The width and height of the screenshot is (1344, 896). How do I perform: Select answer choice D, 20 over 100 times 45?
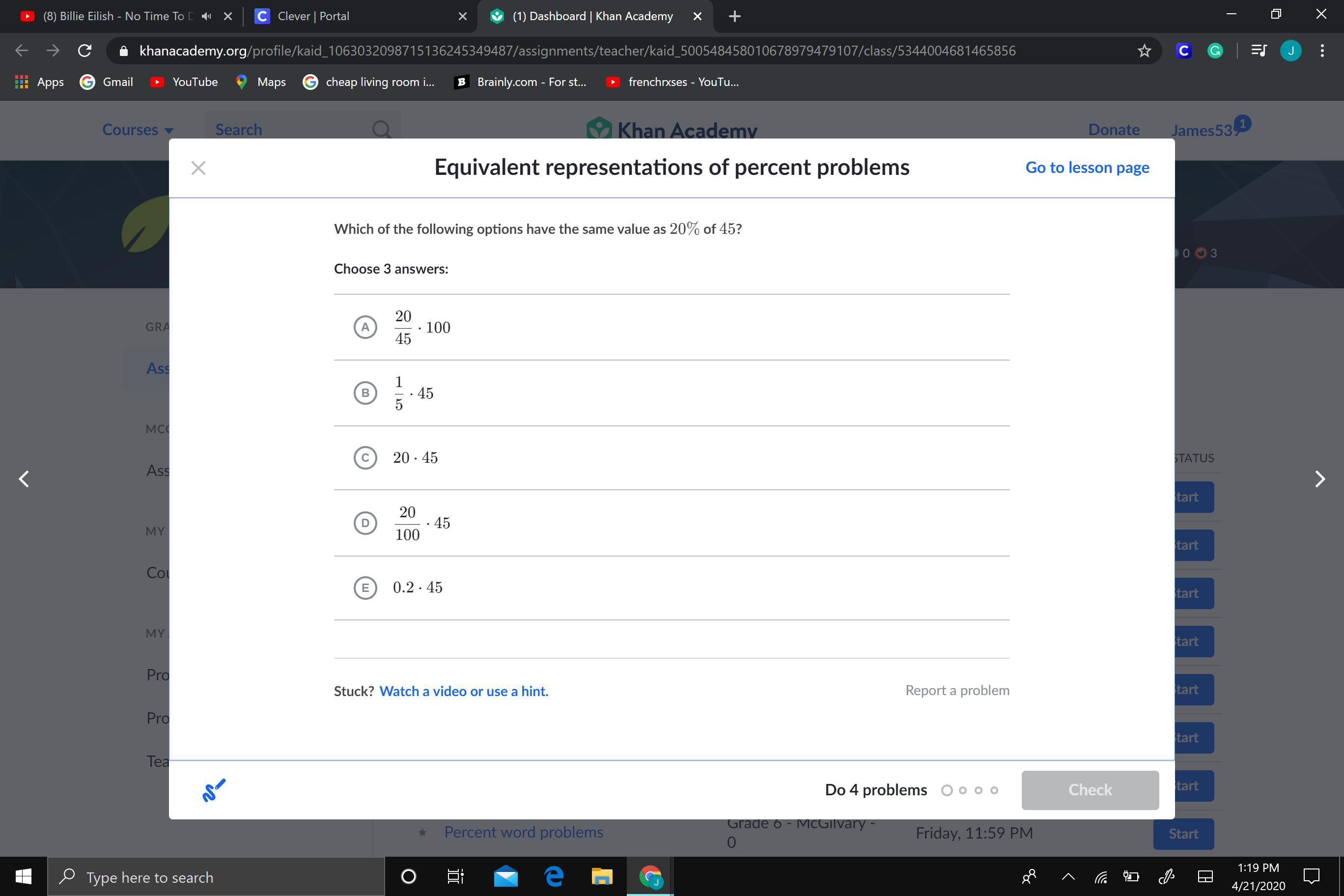point(365,523)
